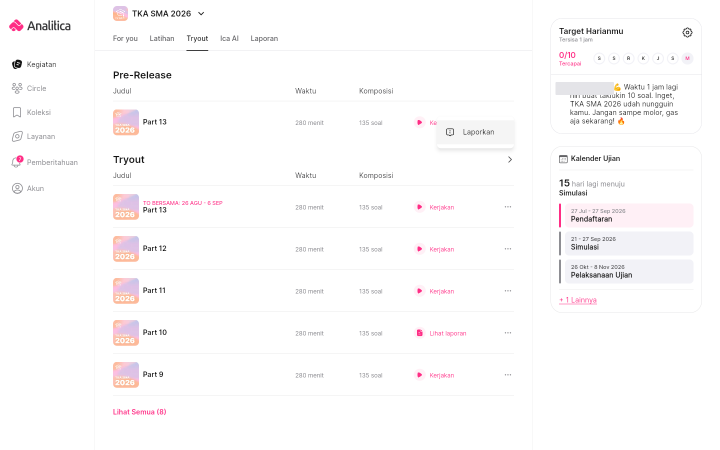
Task: Open Circle in the sidebar
Action: click(x=29, y=88)
